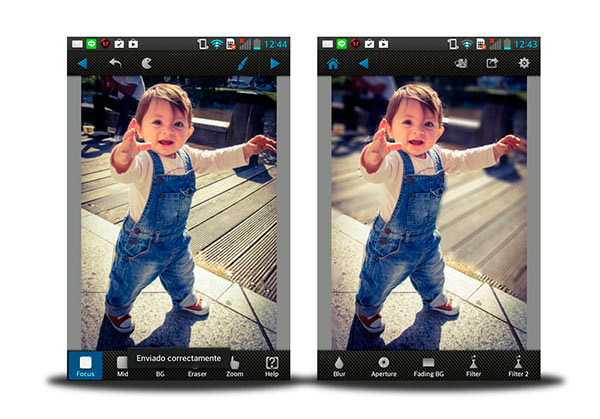Tap the Wi-Fi status icon on the 12:44 screen
The width and height of the screenshot is (600, 419).
tap(216, 44)
